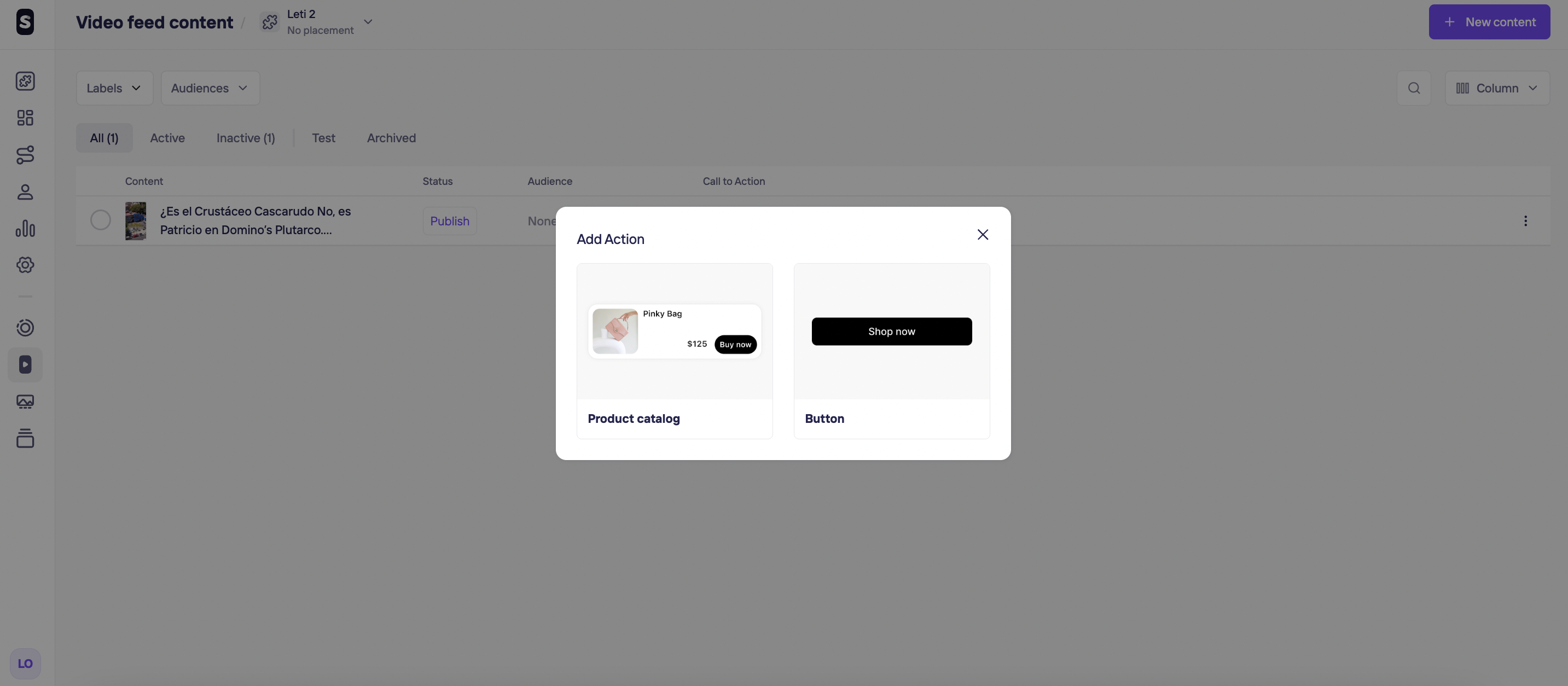Screen dimensions: 1568x686
Task: Open the analytics bar chart icon
Action: (x=25, y=228)
